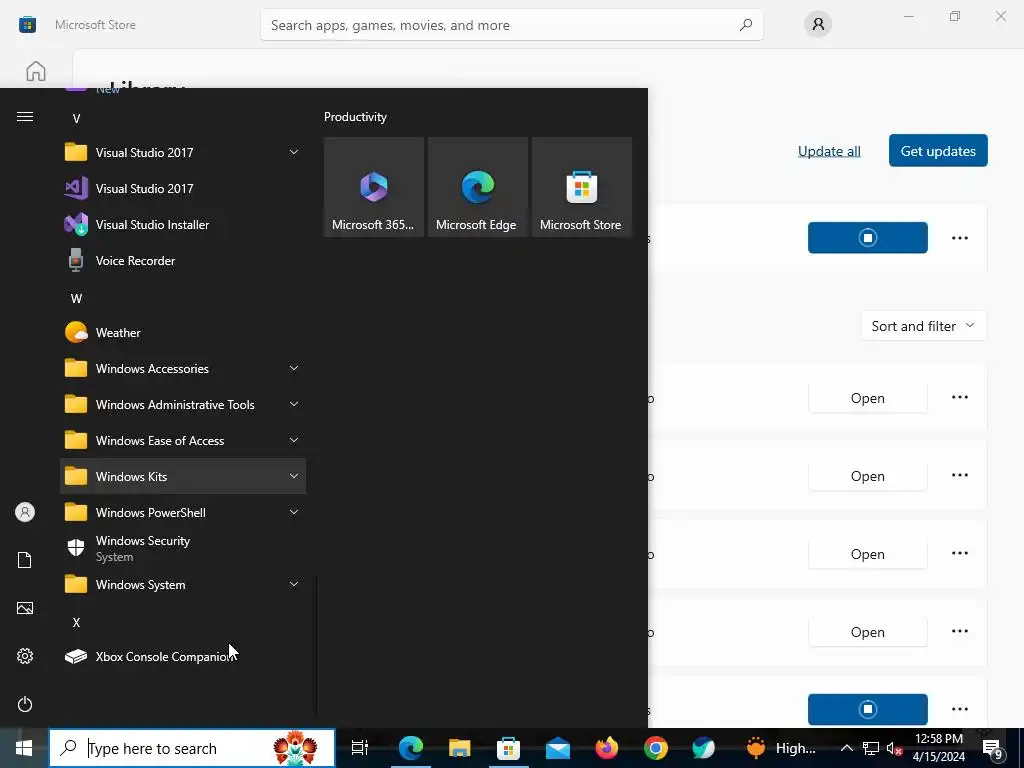Expand Windows System folder

[x=183, y=584]
